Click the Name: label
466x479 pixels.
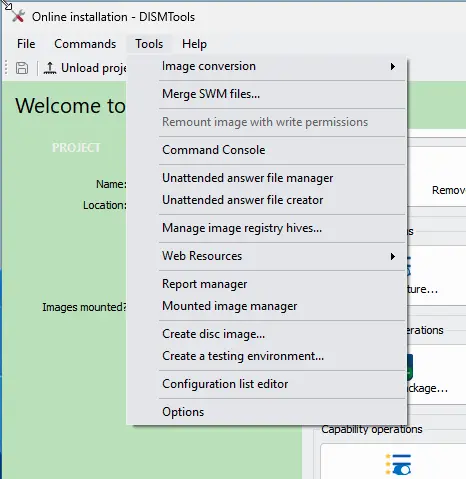[111, 184]
